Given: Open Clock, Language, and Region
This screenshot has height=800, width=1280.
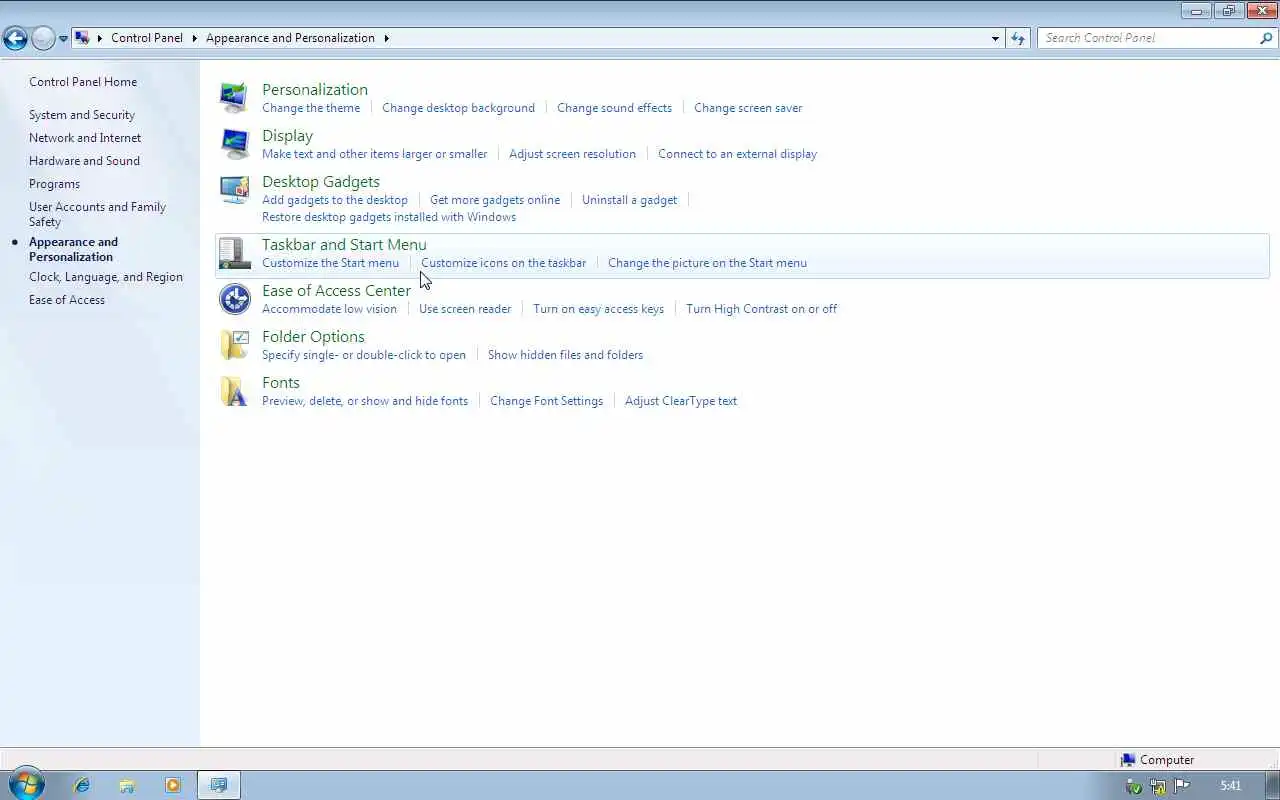Looking at the screenshot, I should tap(106, 277).
